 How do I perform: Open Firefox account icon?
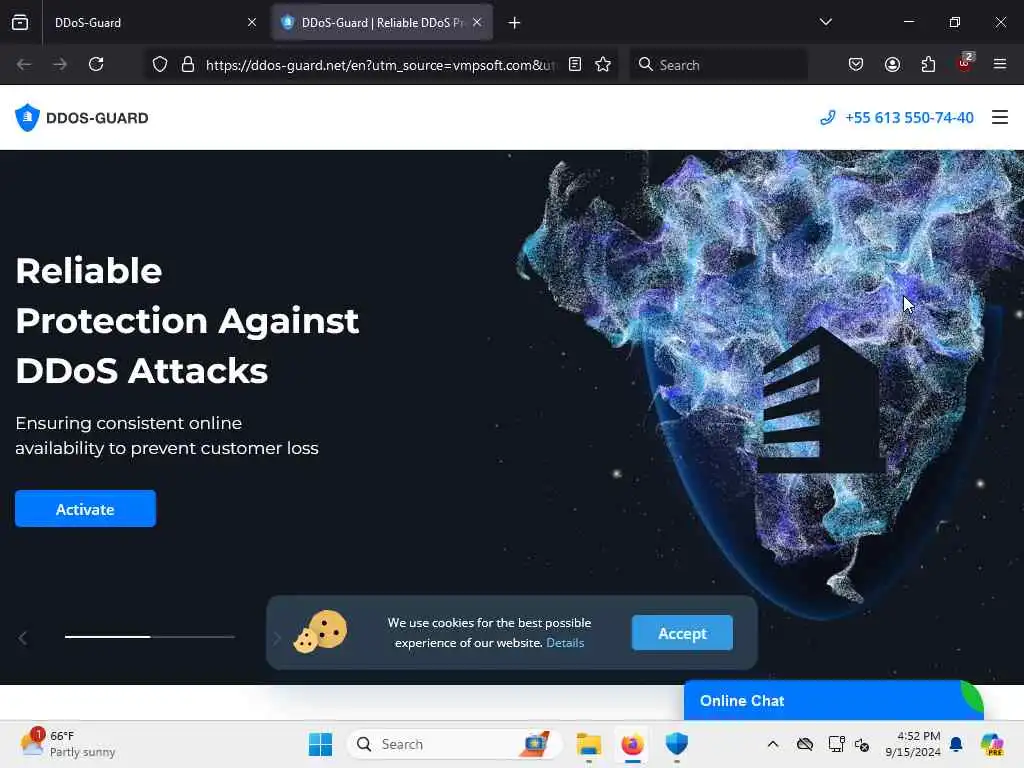coord(892,64)
